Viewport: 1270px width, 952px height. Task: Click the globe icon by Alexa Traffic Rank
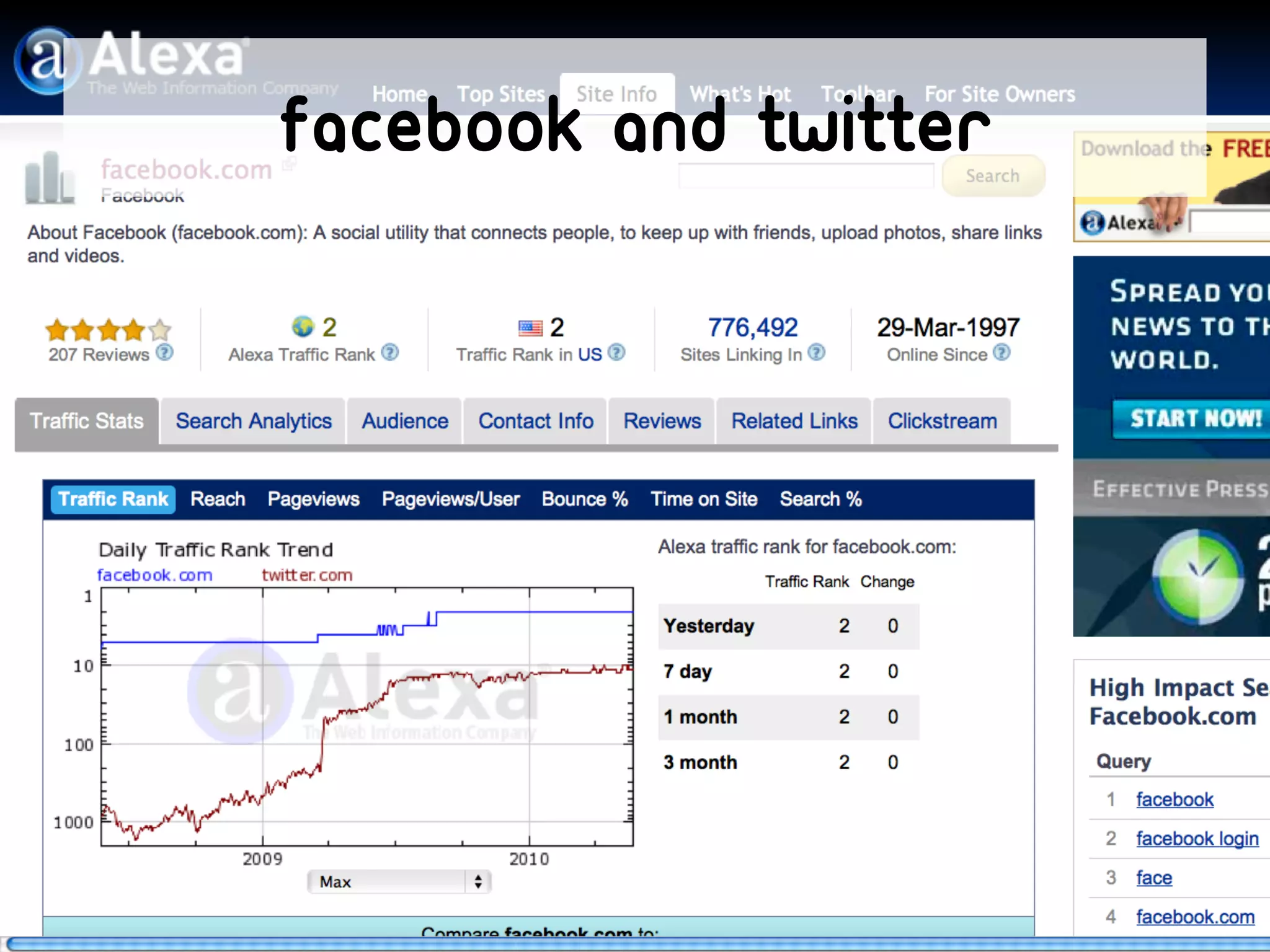coord(303,327)
